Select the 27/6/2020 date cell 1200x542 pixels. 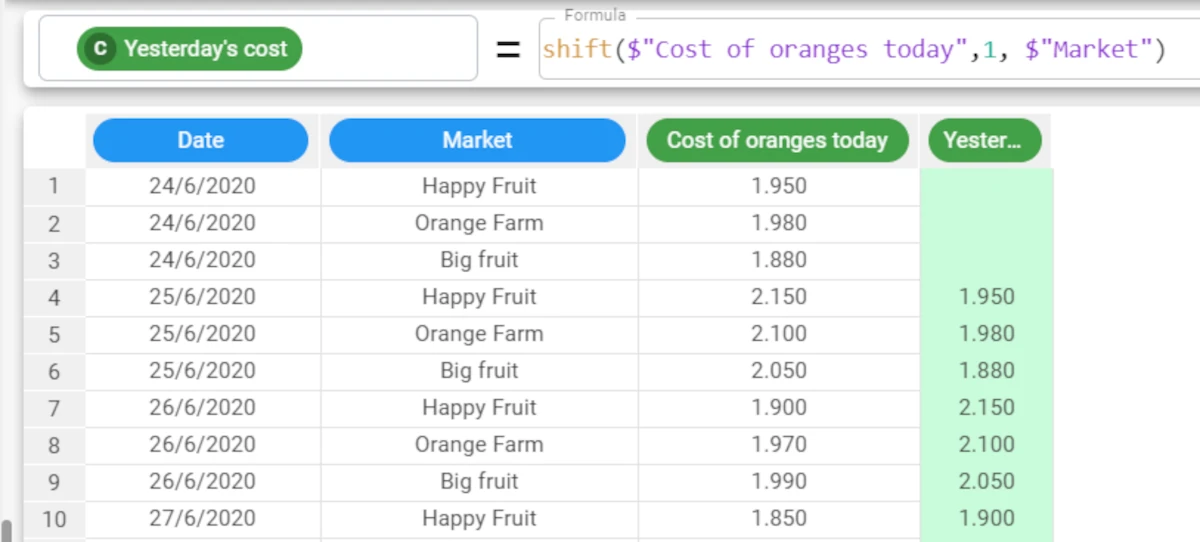click(x=203, y=519)
